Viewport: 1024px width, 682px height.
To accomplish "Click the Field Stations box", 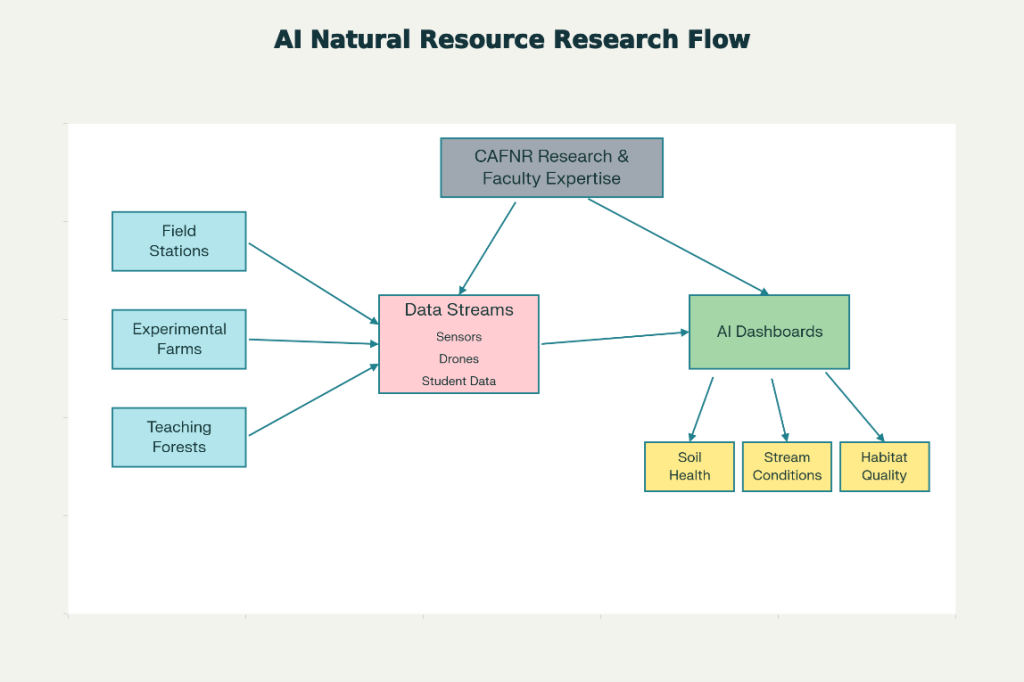I will [x=179, y=241].
